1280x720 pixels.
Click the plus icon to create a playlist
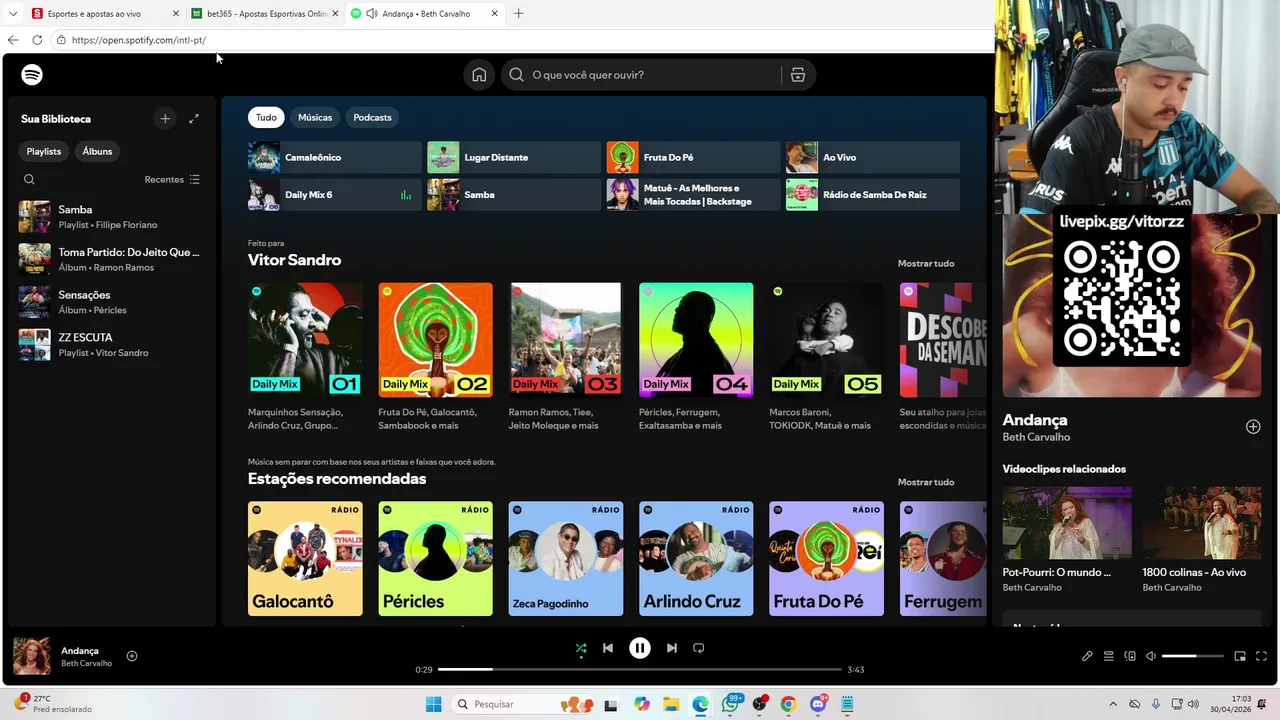pos(165,119)
